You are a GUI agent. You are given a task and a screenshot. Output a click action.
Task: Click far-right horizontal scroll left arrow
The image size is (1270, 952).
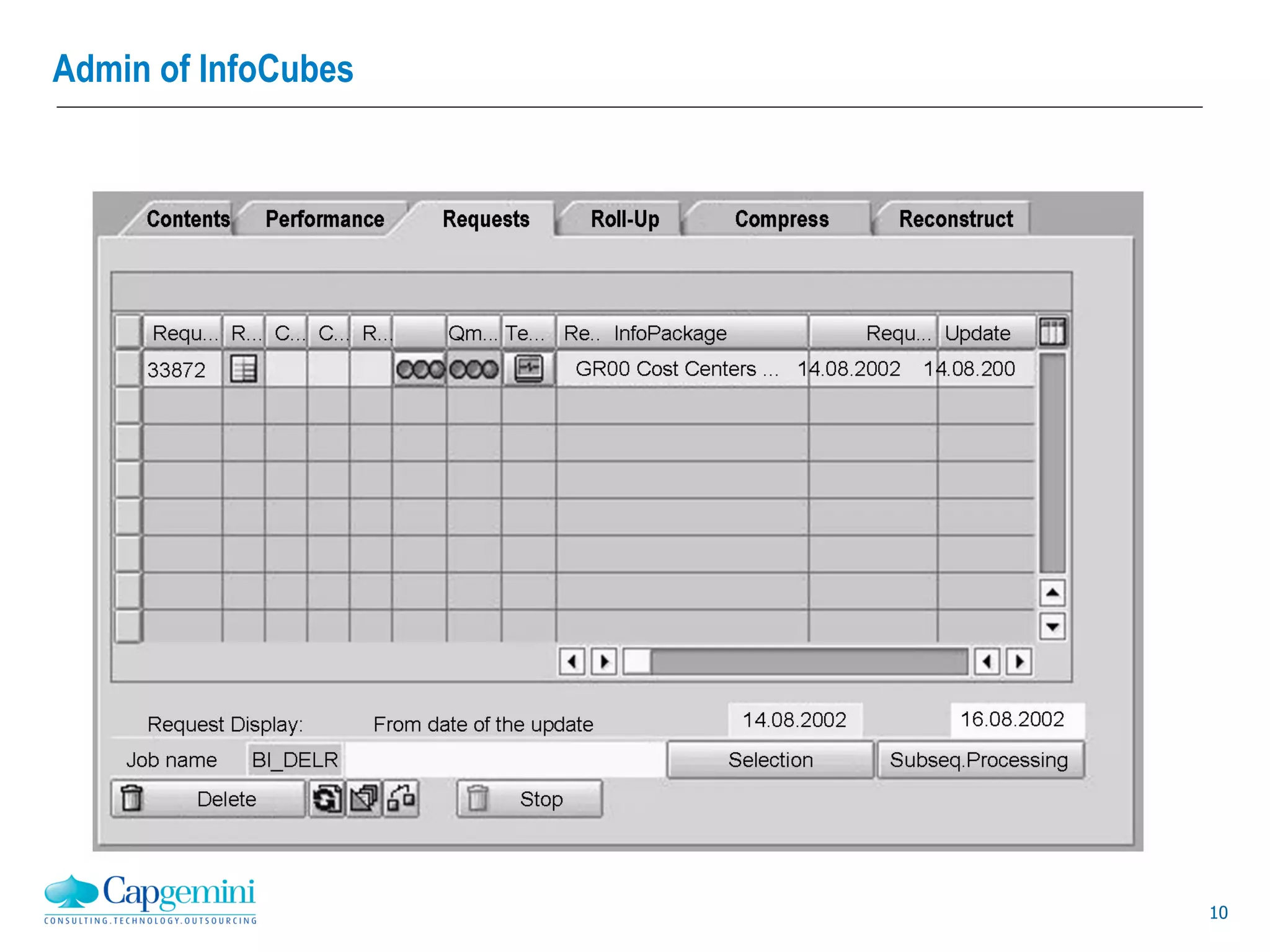pyautogui.click(x=987, y=661)
